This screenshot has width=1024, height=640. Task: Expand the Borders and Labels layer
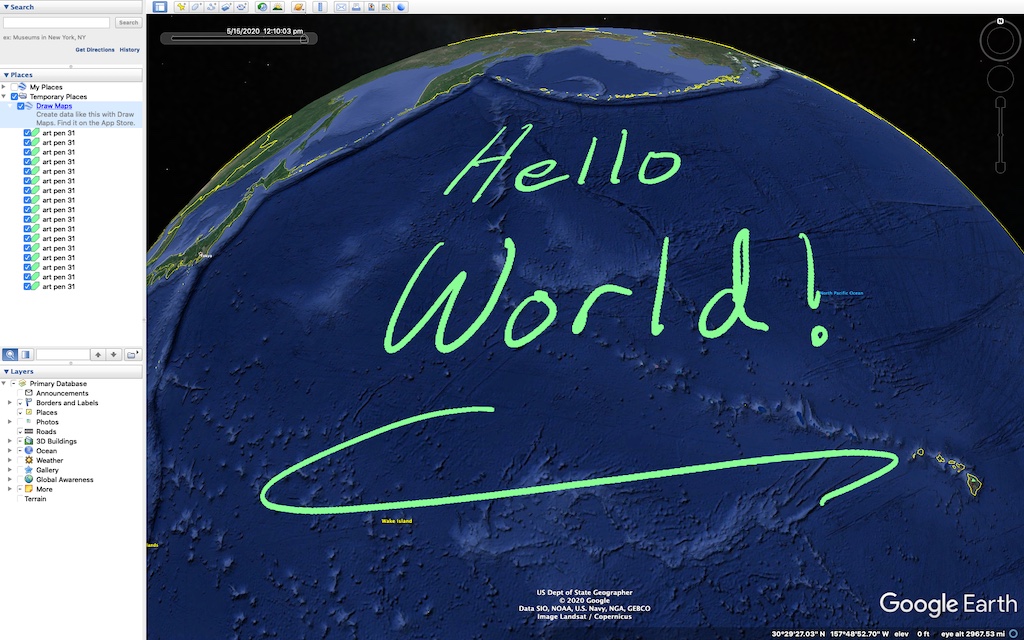pos(10,403)
